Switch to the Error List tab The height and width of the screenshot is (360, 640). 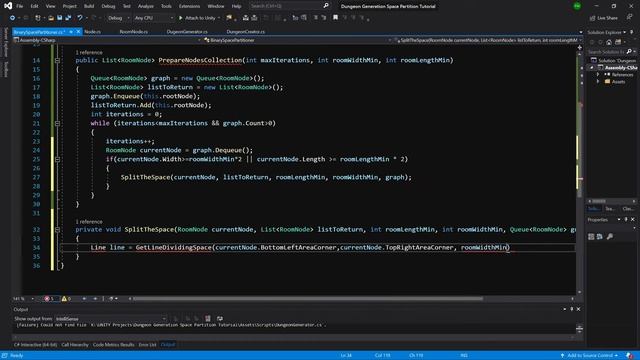click(x=147, y=345)
